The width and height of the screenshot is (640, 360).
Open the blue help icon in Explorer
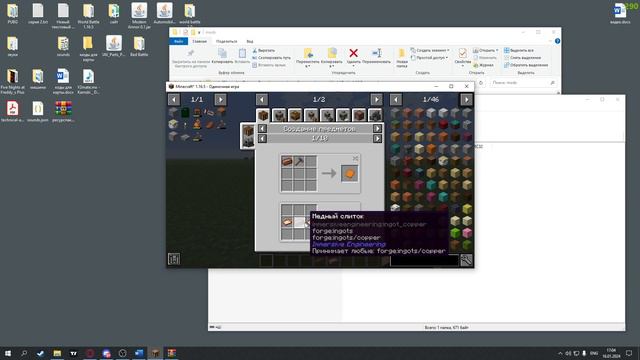pyautogui.click(x=558, y=41)
